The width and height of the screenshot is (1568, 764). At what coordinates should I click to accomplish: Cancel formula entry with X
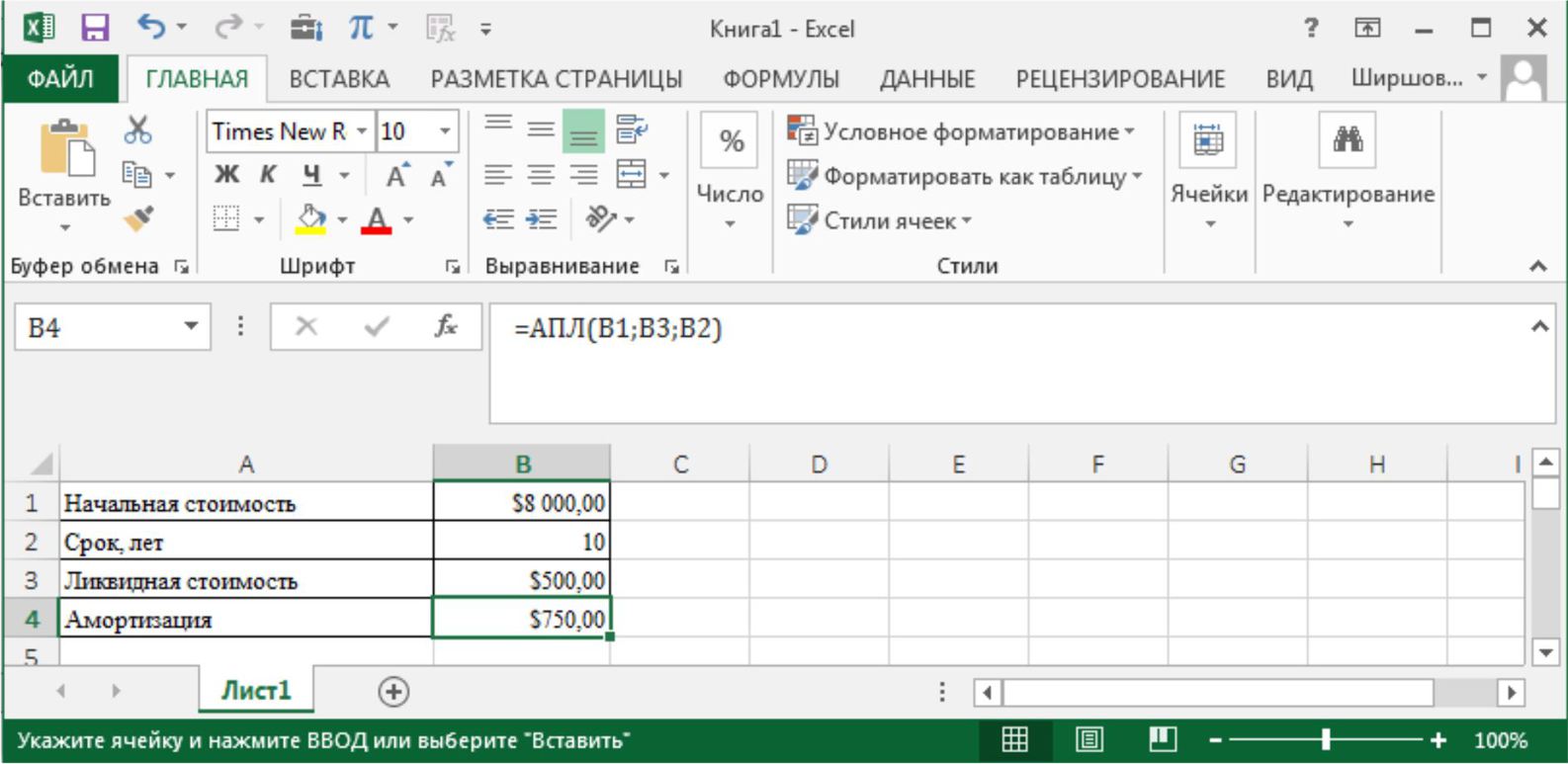click(x=306, y=326)
